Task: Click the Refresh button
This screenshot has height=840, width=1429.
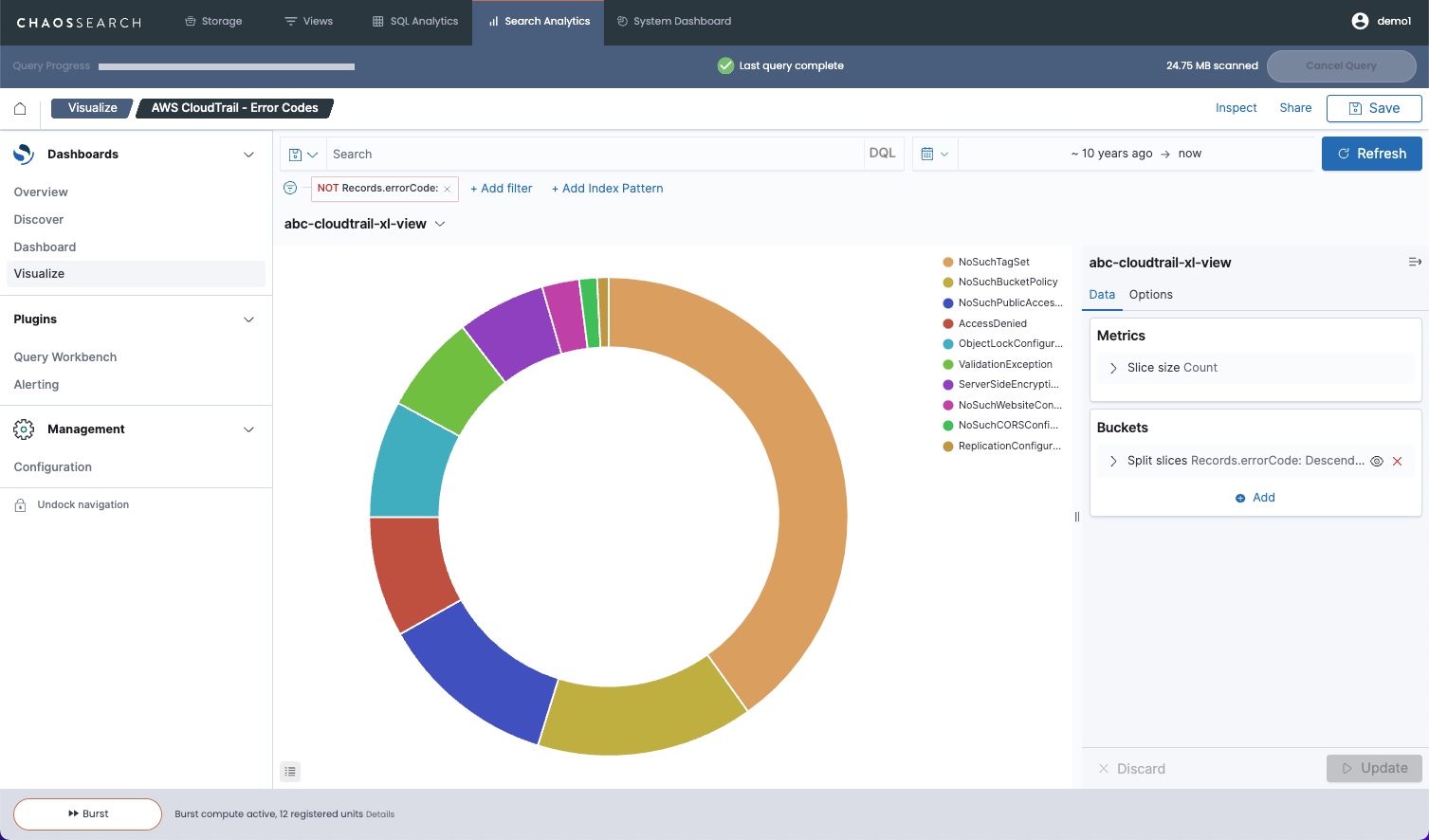Action: (1372, 154)
